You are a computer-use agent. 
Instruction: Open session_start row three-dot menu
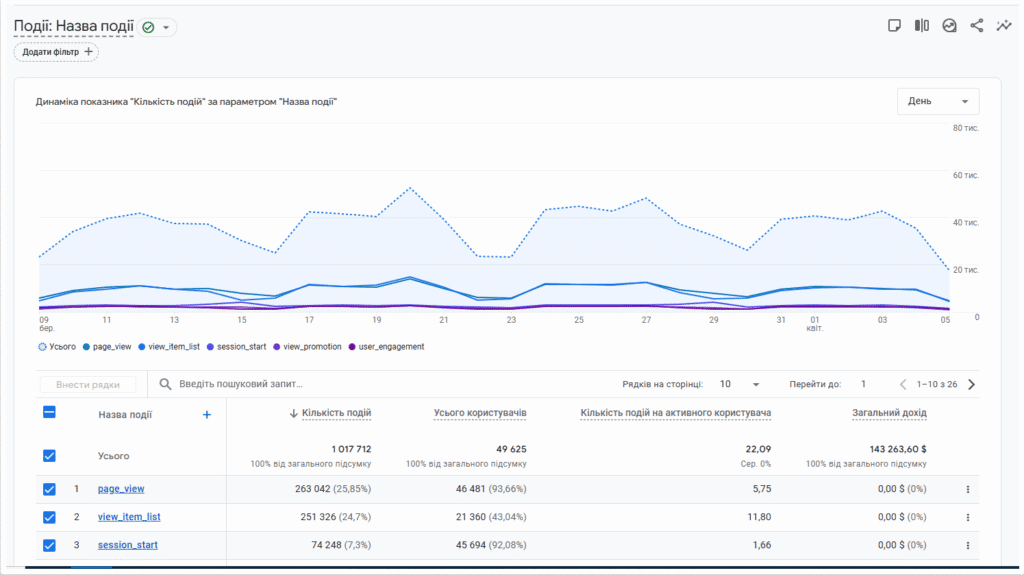coord(968,546)
